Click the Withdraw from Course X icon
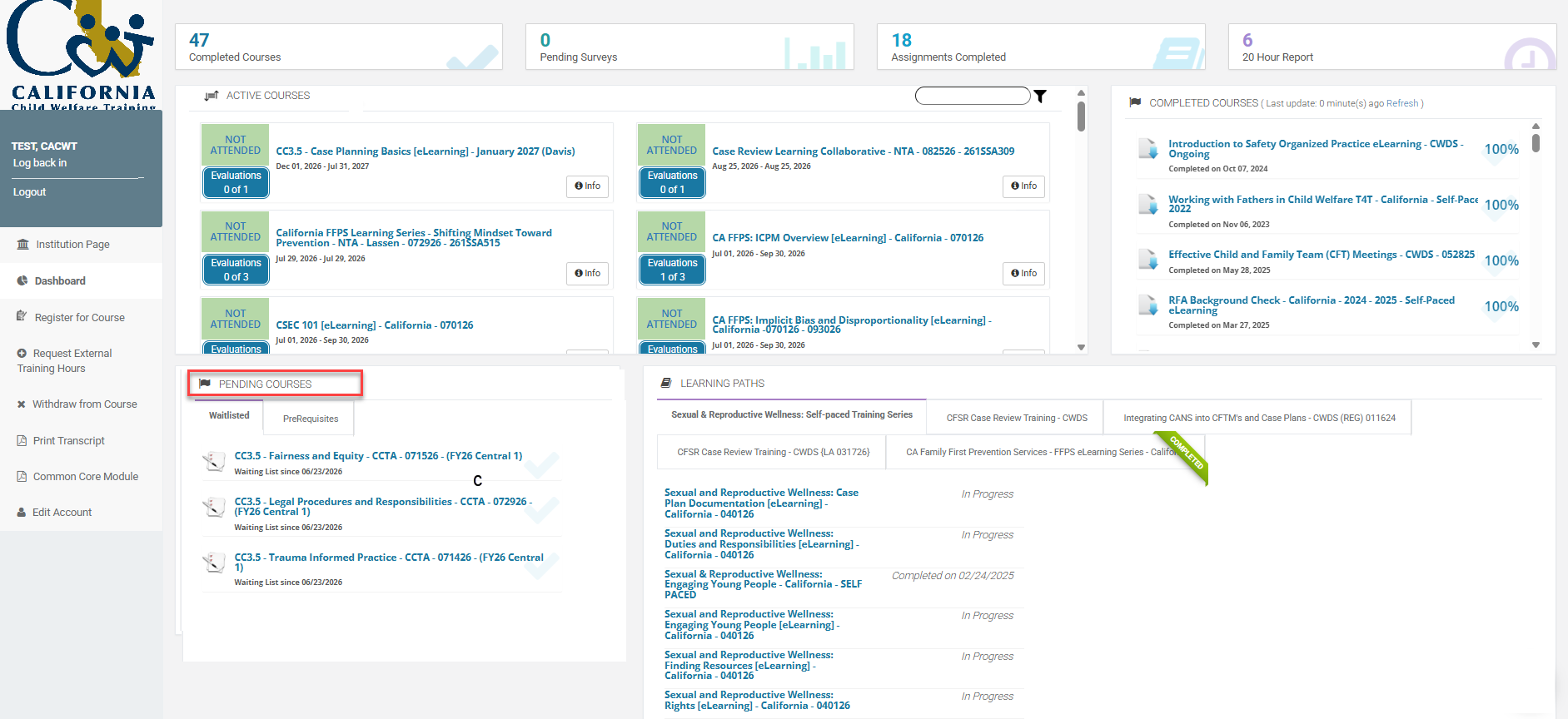The width and height of the screenshot is (1568, 719). pos(22,404)
